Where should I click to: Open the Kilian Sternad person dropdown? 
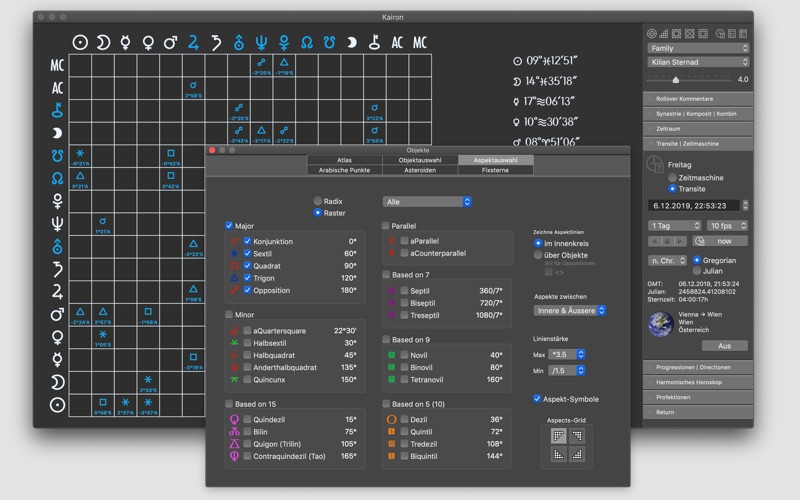[698, 62]
